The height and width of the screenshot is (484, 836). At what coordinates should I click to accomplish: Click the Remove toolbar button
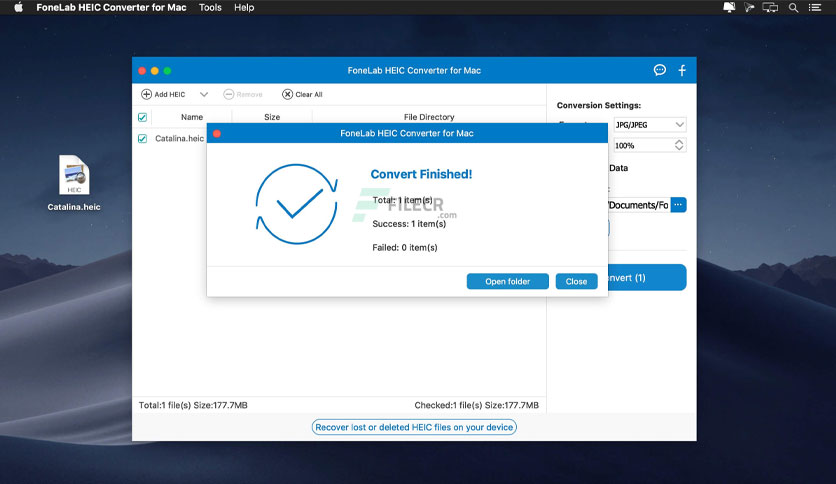pos(243,94)
